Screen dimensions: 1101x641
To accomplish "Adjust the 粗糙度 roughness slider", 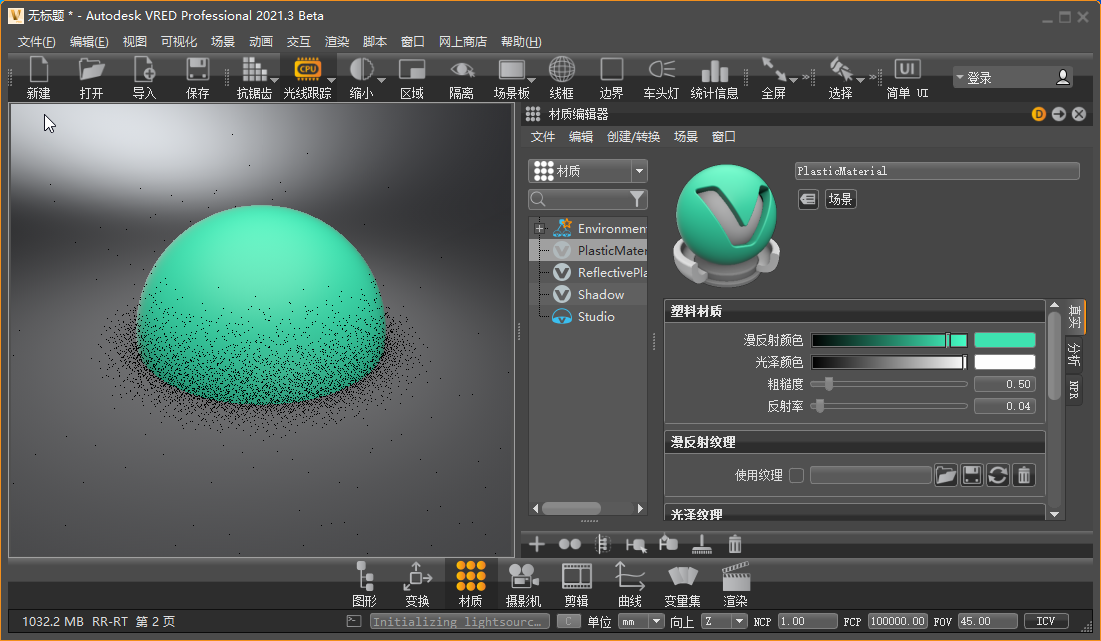I will pos(889,384).
